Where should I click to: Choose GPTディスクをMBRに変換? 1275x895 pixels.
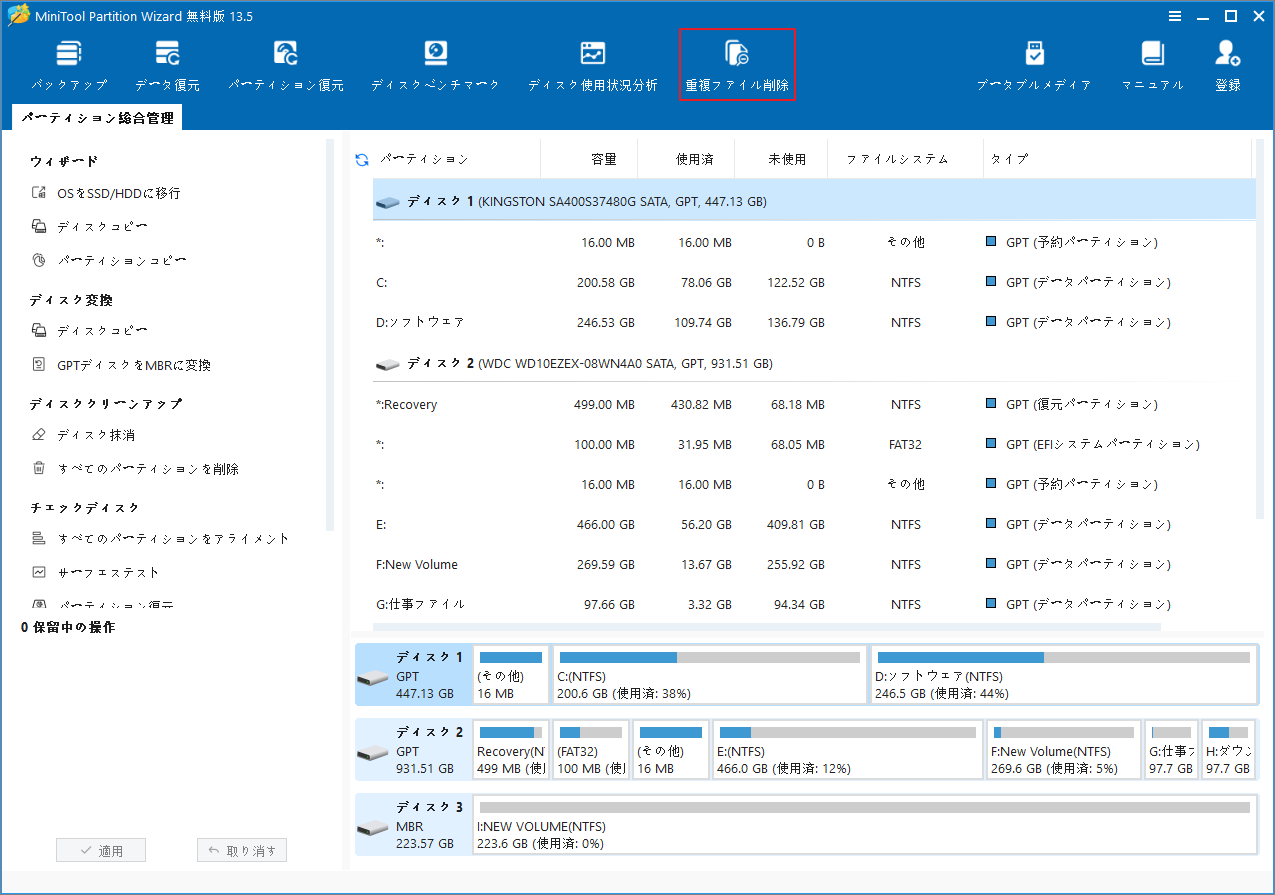point(115,364)
